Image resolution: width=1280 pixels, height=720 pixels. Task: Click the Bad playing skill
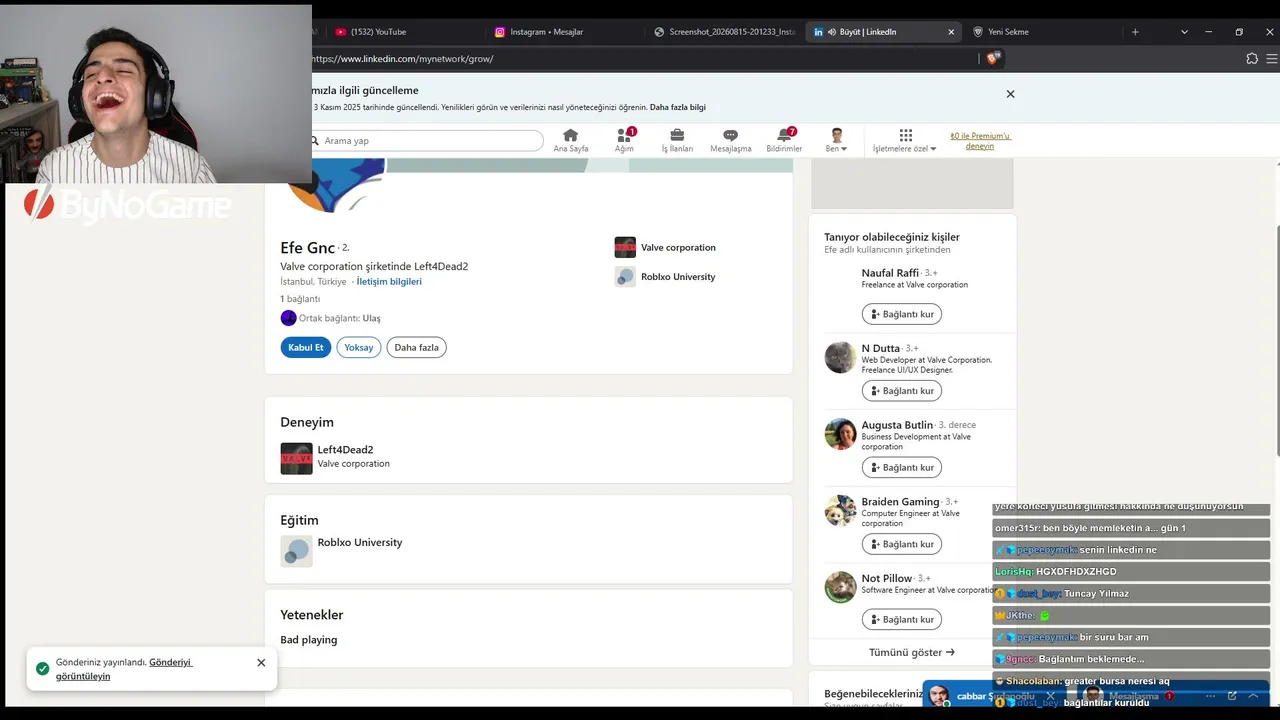[x=309, y=640]
